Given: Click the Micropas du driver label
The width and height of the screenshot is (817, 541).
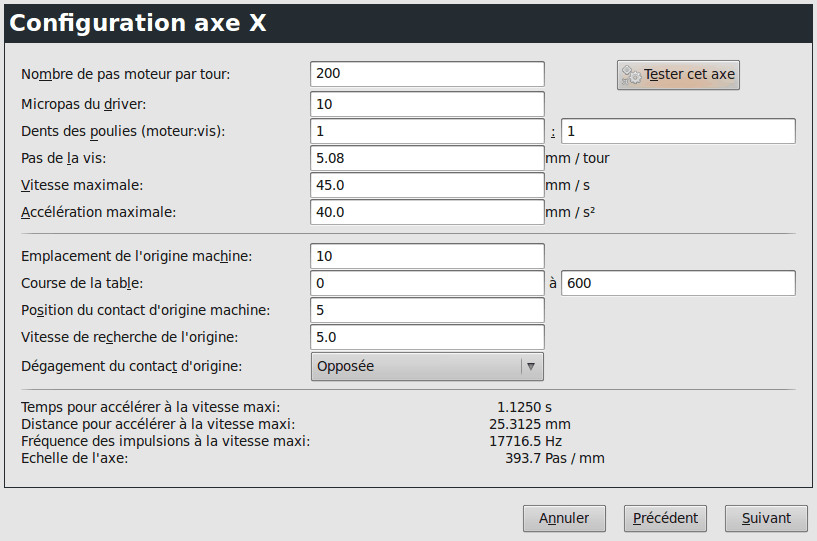Looking at the screenshot, I should (x=83, y=104).
